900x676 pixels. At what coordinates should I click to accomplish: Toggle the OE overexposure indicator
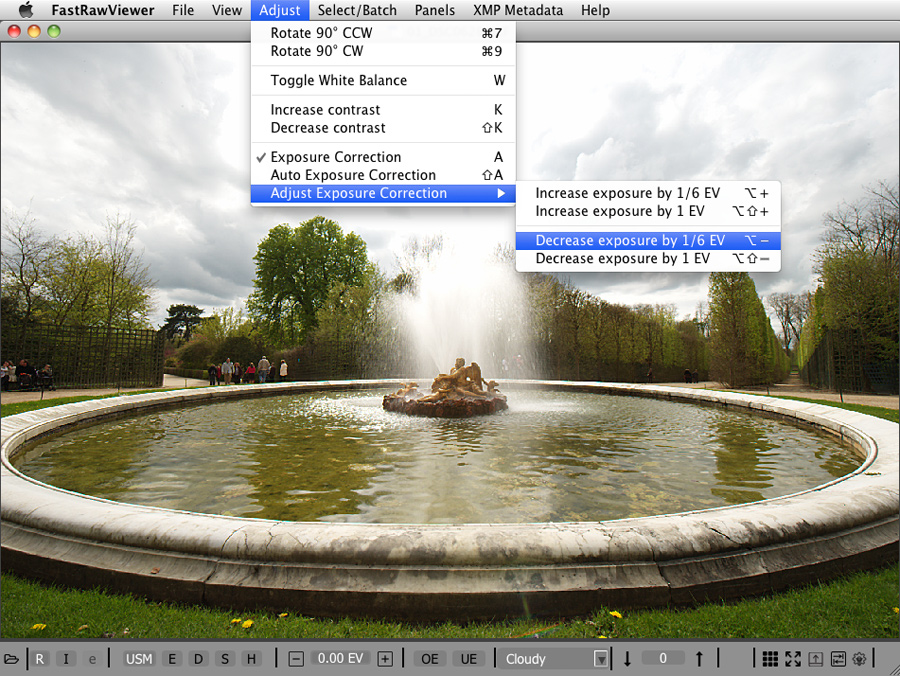(x=430, y=659)
